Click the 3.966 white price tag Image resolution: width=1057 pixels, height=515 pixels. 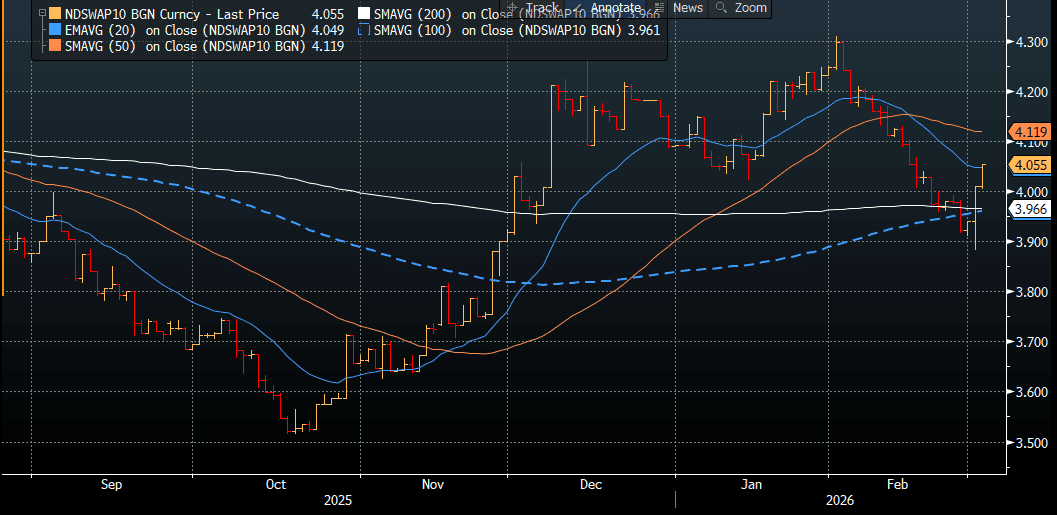click(x=1029, y=209)
